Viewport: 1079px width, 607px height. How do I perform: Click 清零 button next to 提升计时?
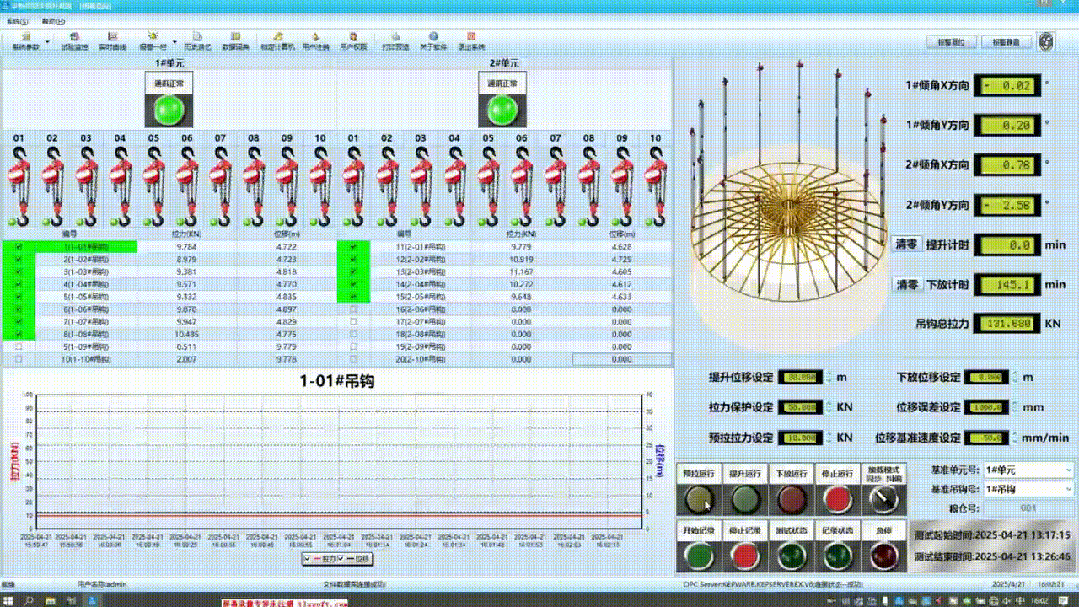tap(907, 244)
